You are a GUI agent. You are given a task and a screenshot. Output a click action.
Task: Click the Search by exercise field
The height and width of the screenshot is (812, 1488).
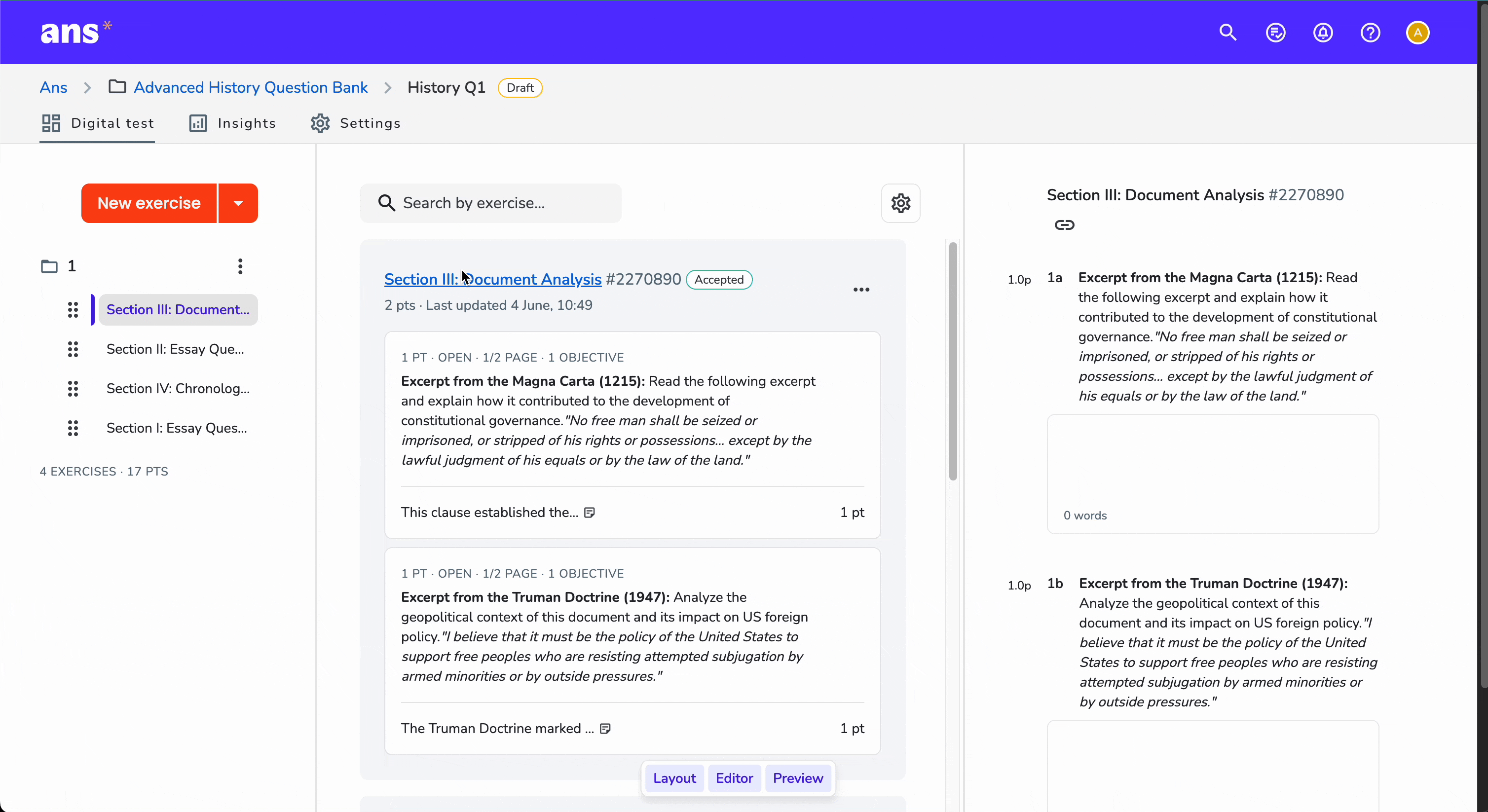[x=490, y=203]
